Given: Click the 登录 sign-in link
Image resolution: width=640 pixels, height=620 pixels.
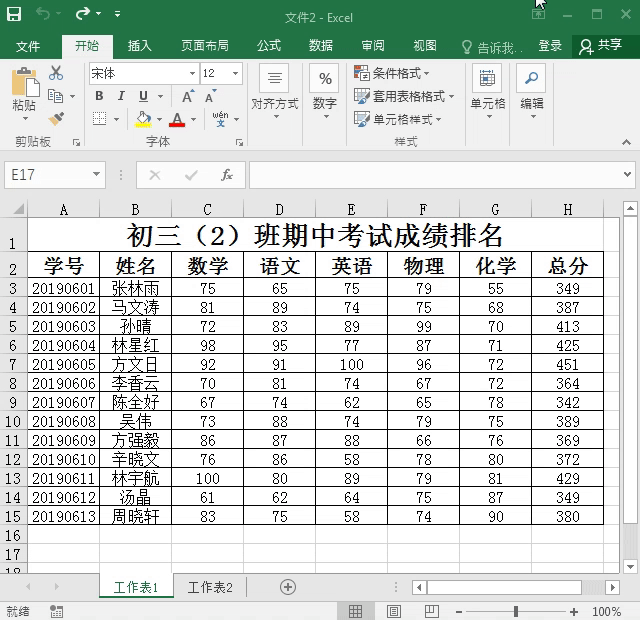Looking at the screenshot, I should [550, 46].
